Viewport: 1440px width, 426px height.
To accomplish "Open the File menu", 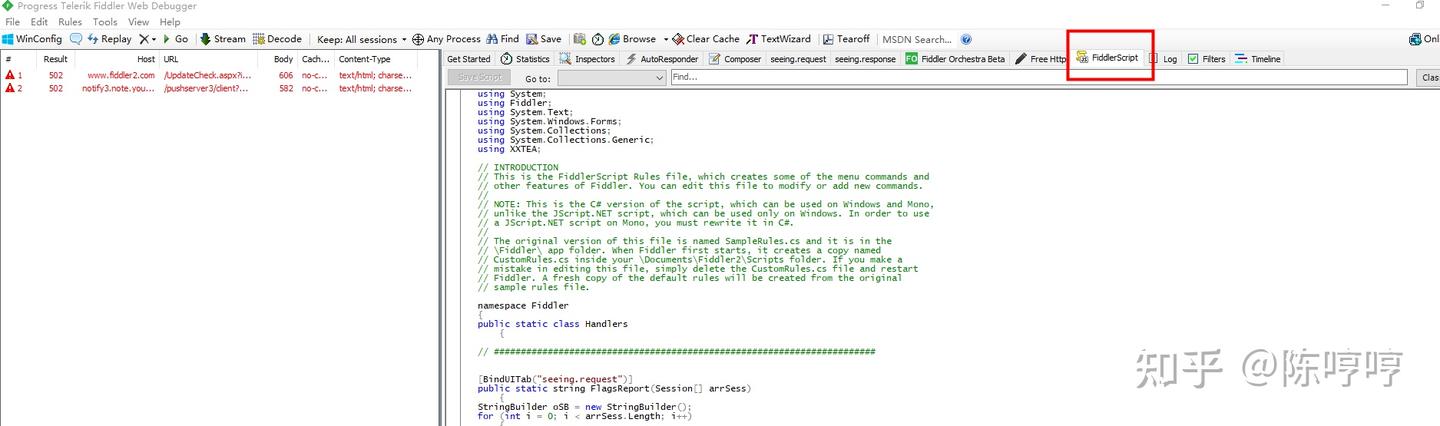I will [12, 21].
